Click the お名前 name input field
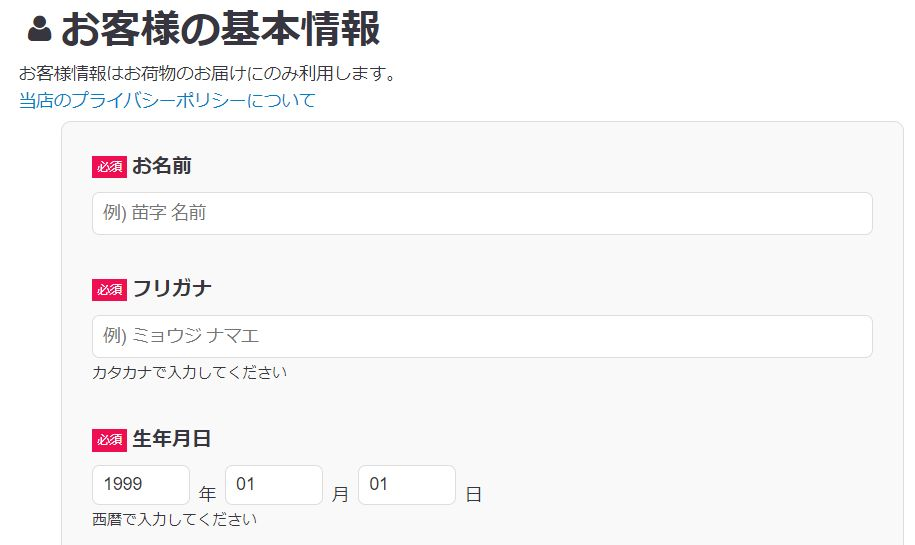The width and height of the screenshot is (915, 545). (482, 213)
